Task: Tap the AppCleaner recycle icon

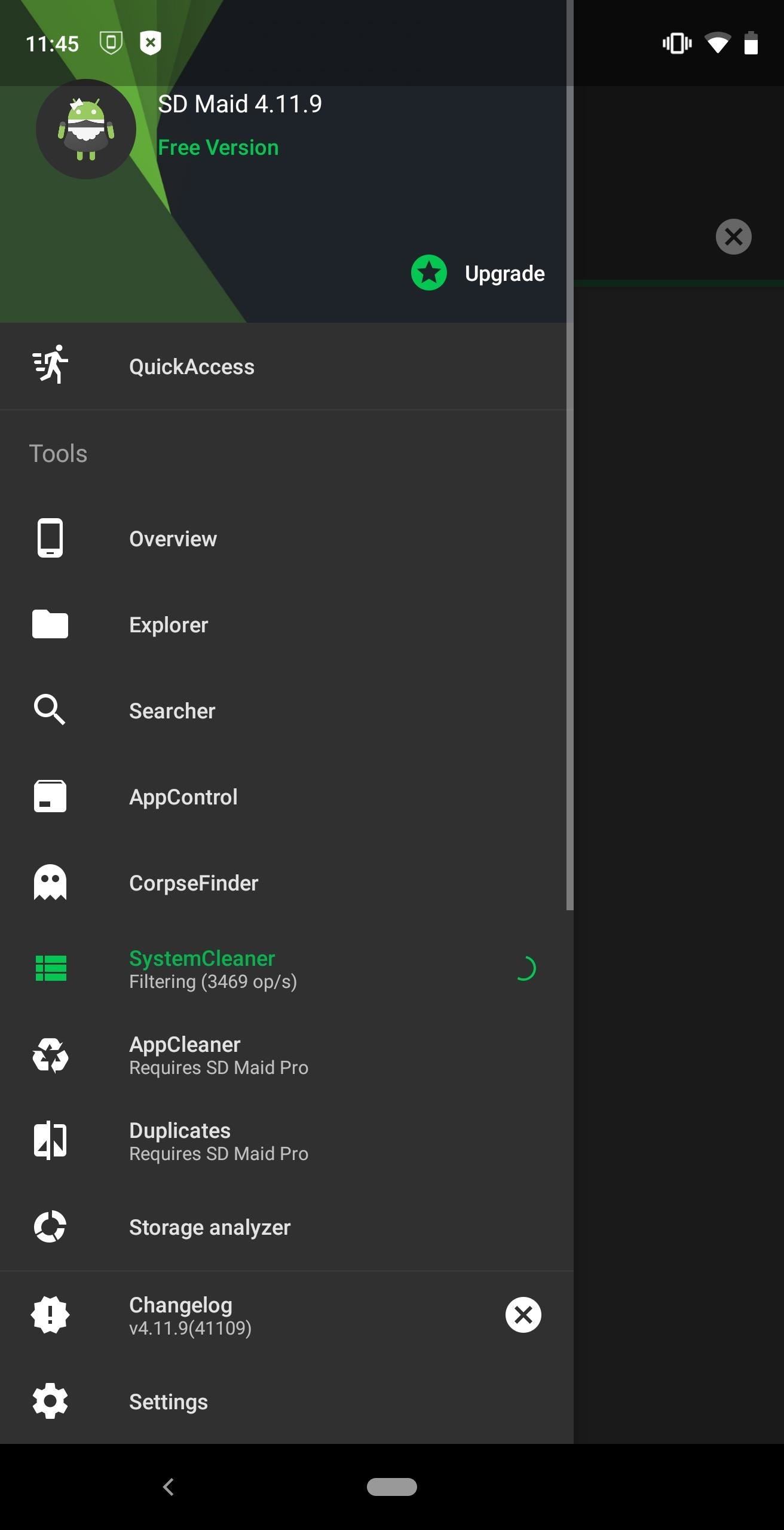Action: click(x=50, y=1055)
